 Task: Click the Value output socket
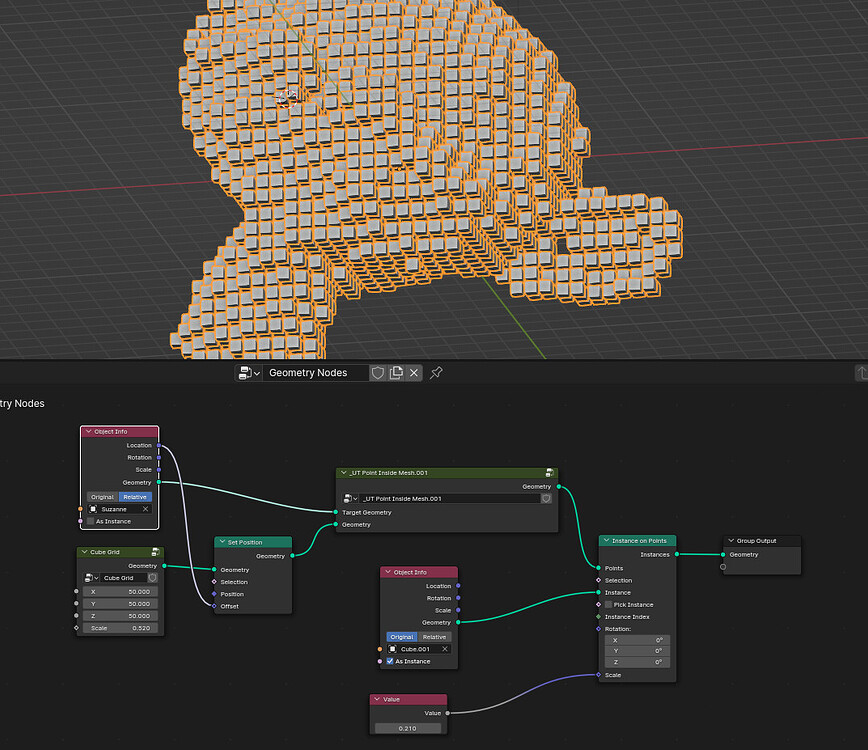447,713
